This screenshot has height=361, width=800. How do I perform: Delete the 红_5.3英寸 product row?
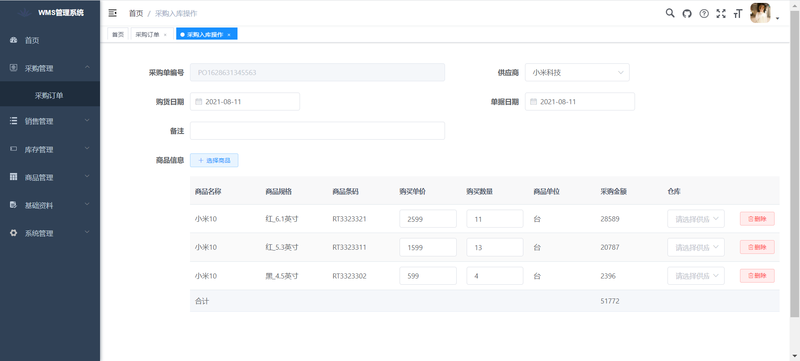757,247
